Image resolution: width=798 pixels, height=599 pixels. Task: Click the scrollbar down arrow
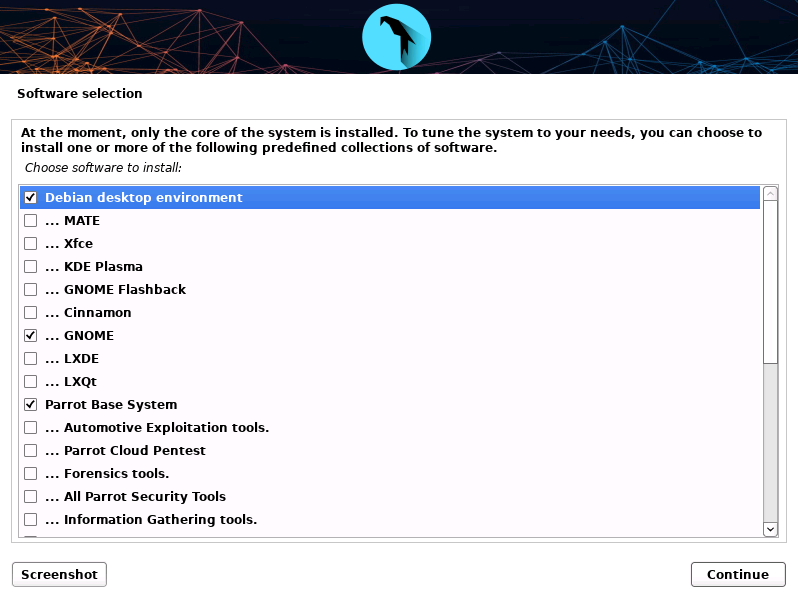pyautogui.click(x=771, y=529)
